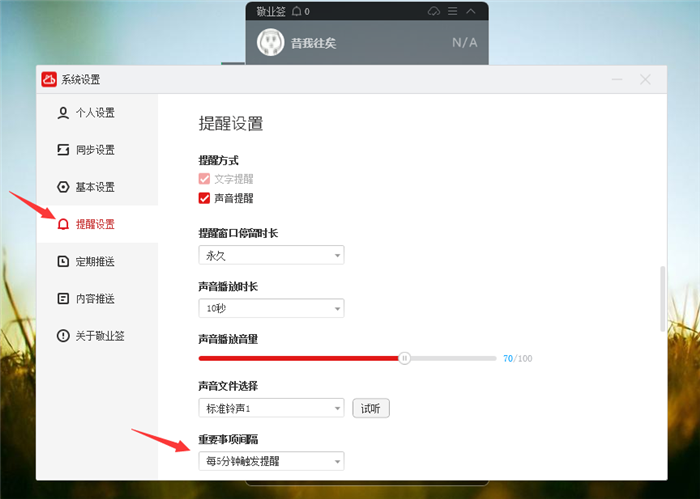The width and height of the screenshot is (700, 499).
Task: Go to 基本设置 tab
Action: [x=97, y=187]
